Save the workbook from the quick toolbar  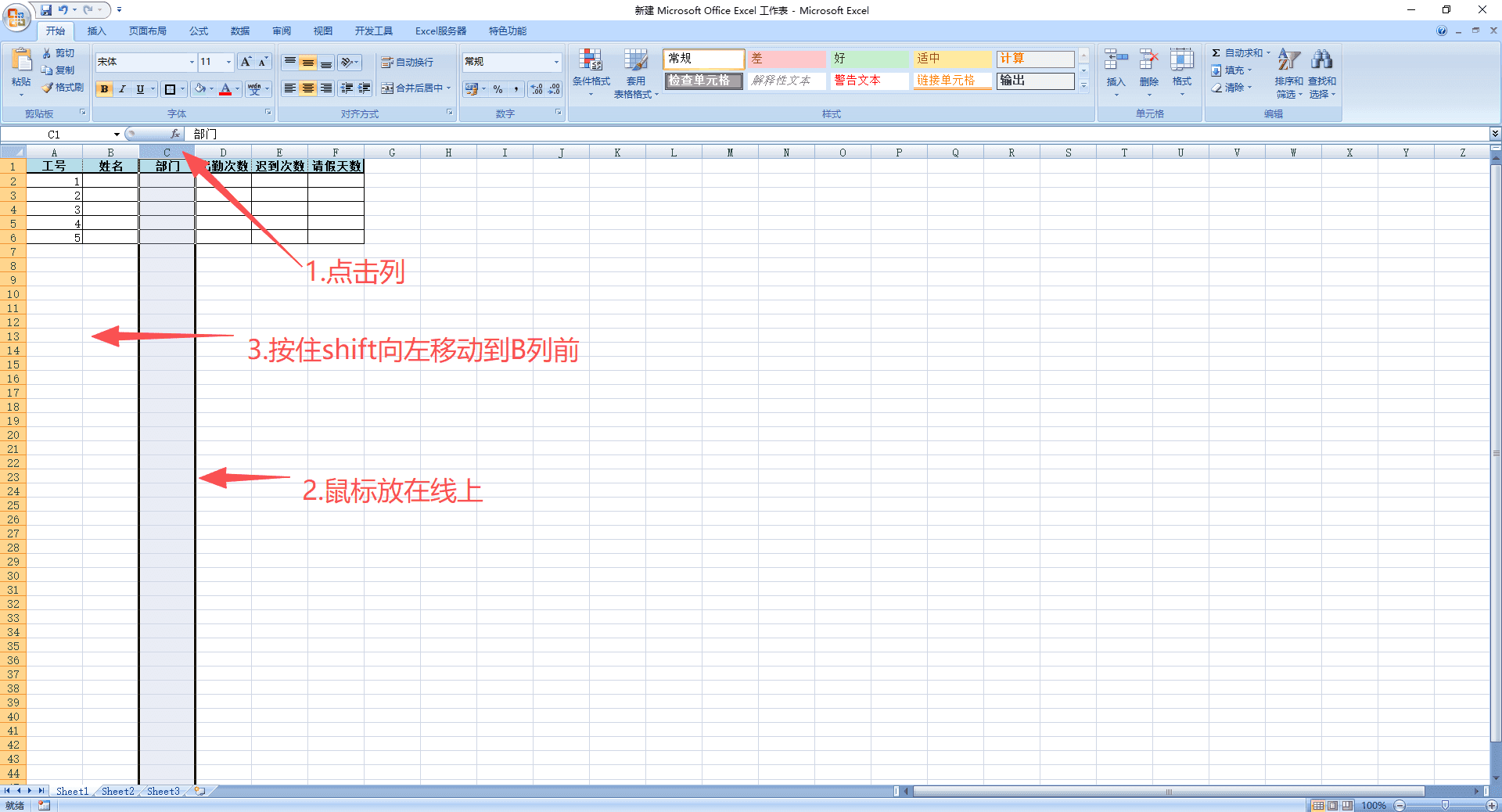click(46, 10)
